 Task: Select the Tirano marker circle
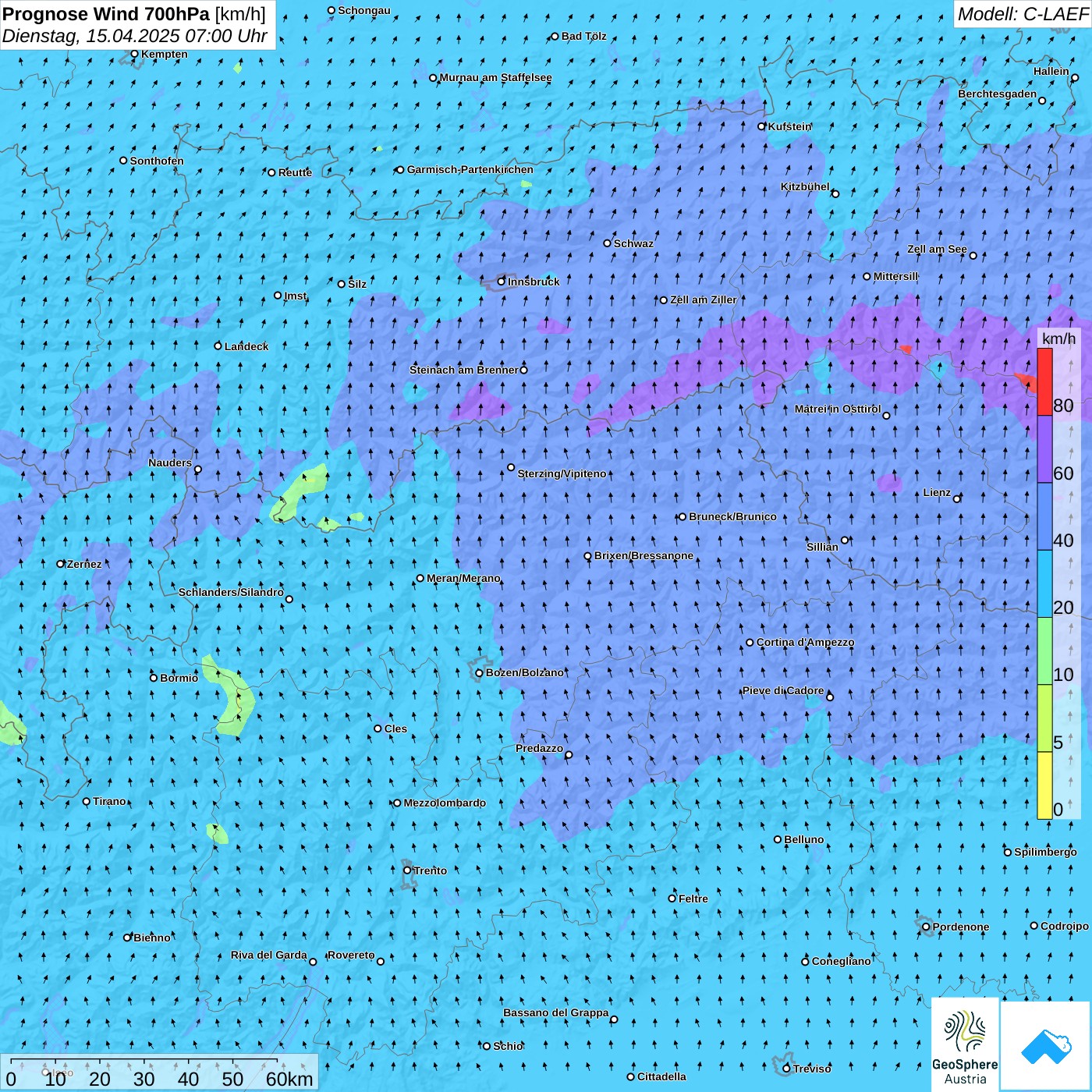pos(87,801)
